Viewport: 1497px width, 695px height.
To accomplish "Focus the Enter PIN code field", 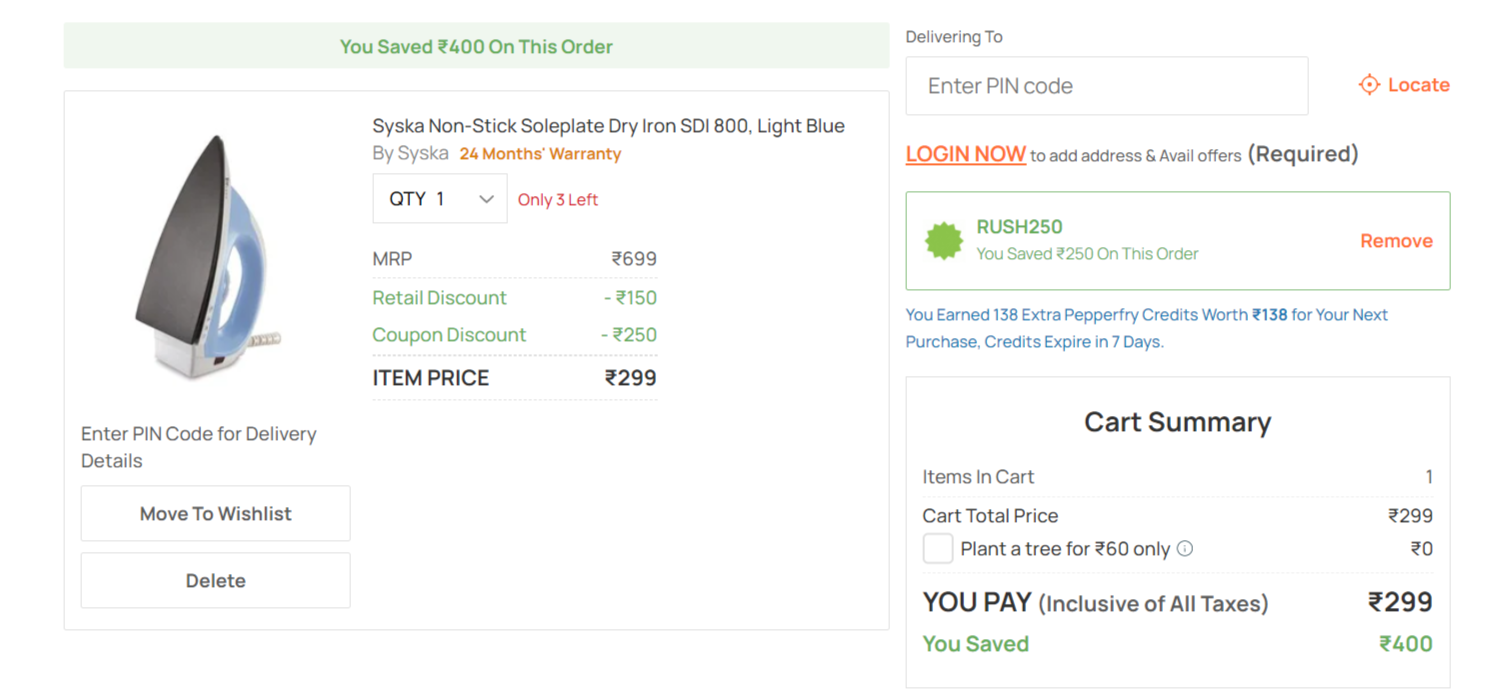I will point(1107,86).
